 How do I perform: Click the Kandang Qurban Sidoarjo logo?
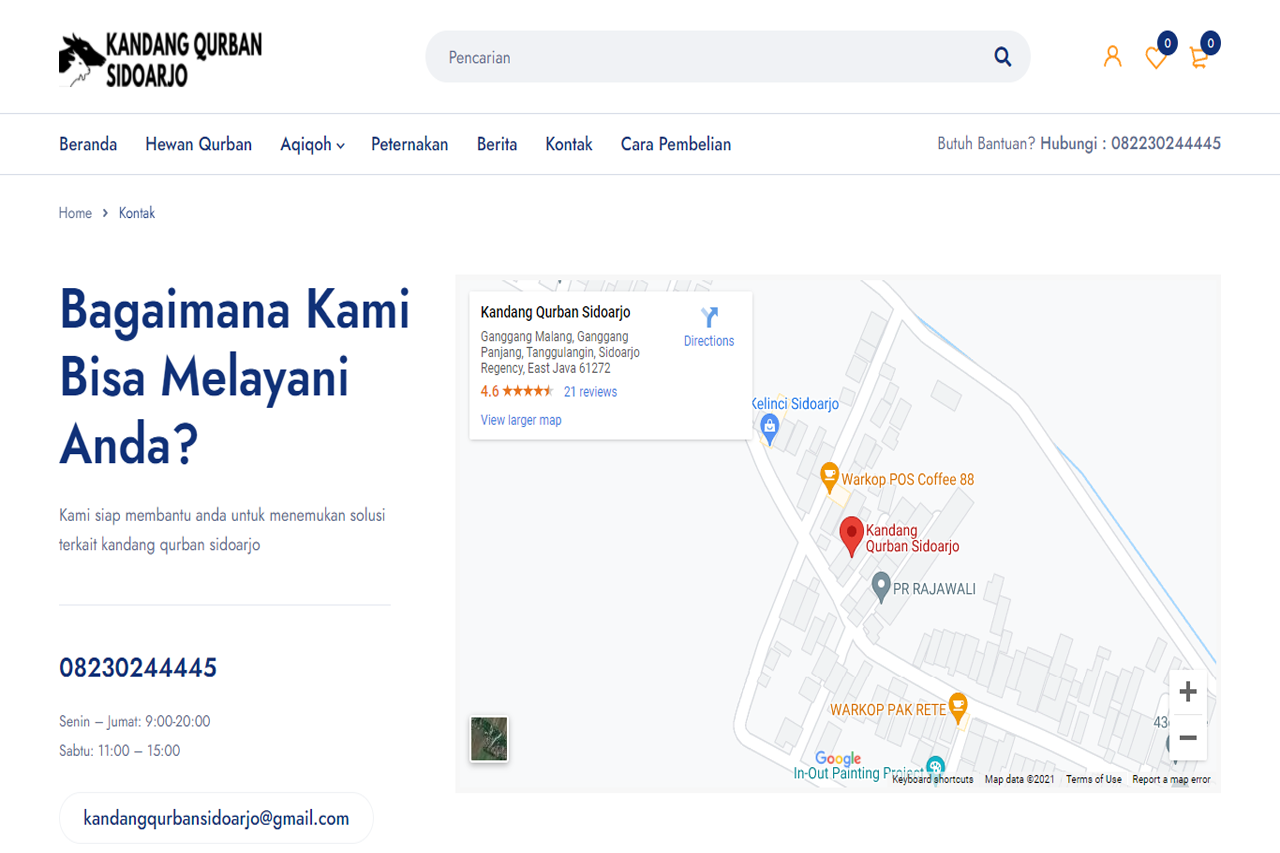(x=160, y=59)
